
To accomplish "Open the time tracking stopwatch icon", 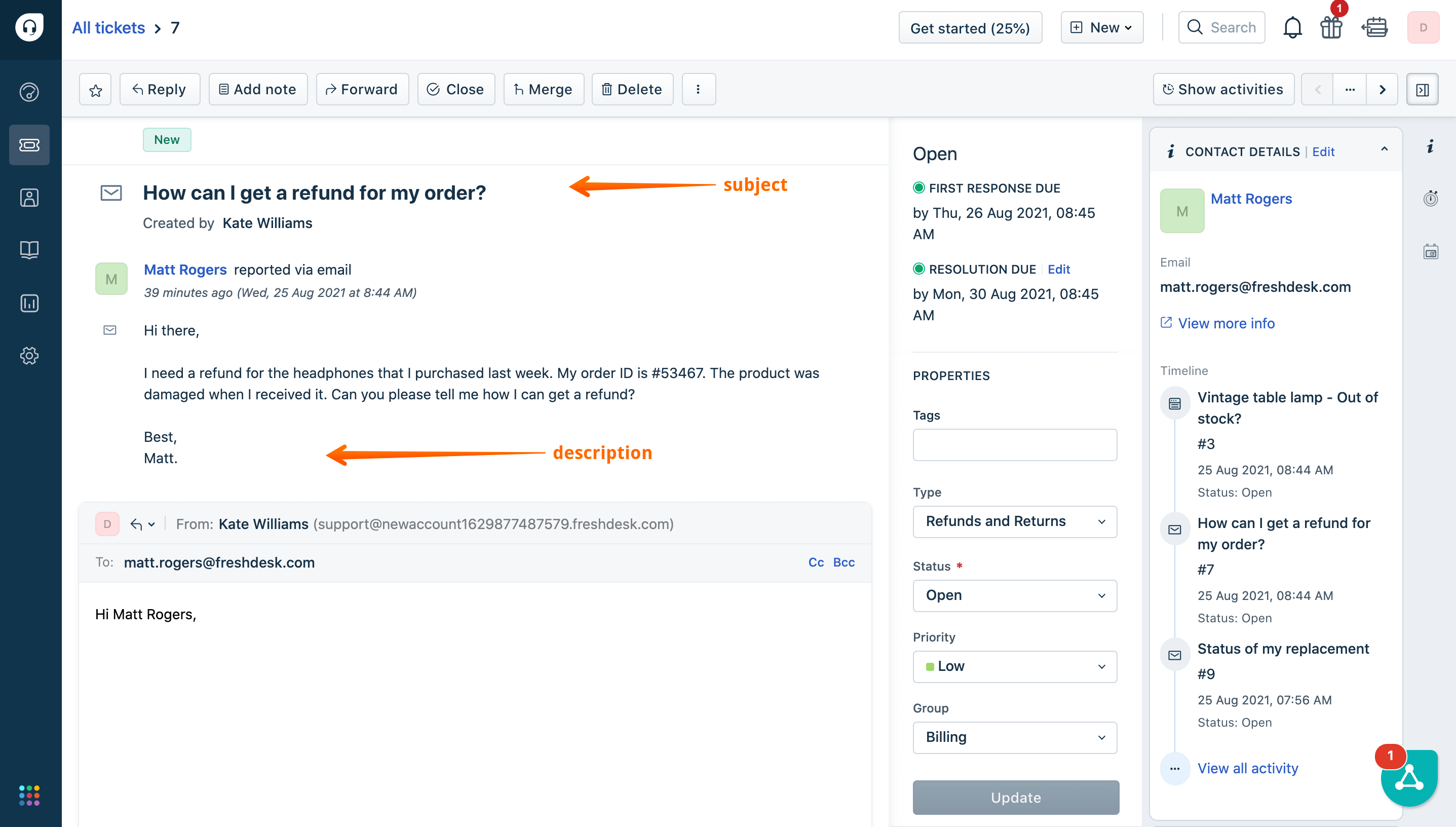I will pos(1431,198).
